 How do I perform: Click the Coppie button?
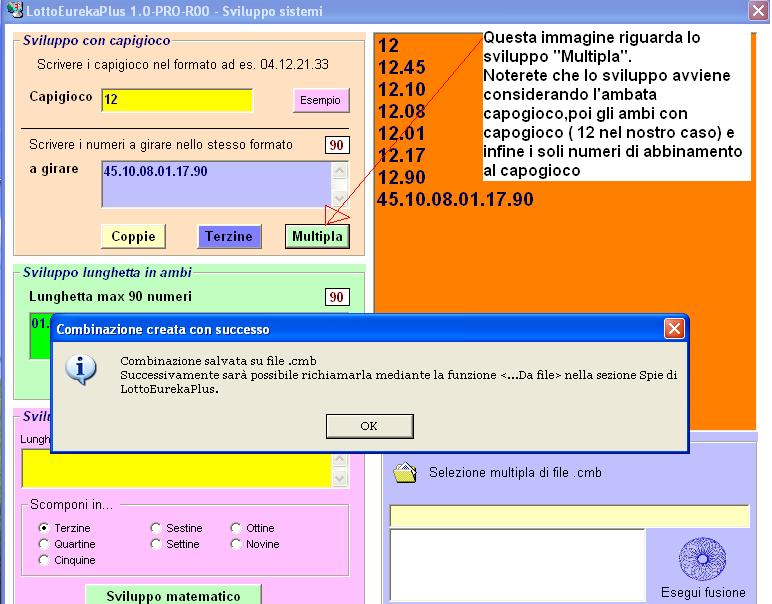click(x=133, y=236)
